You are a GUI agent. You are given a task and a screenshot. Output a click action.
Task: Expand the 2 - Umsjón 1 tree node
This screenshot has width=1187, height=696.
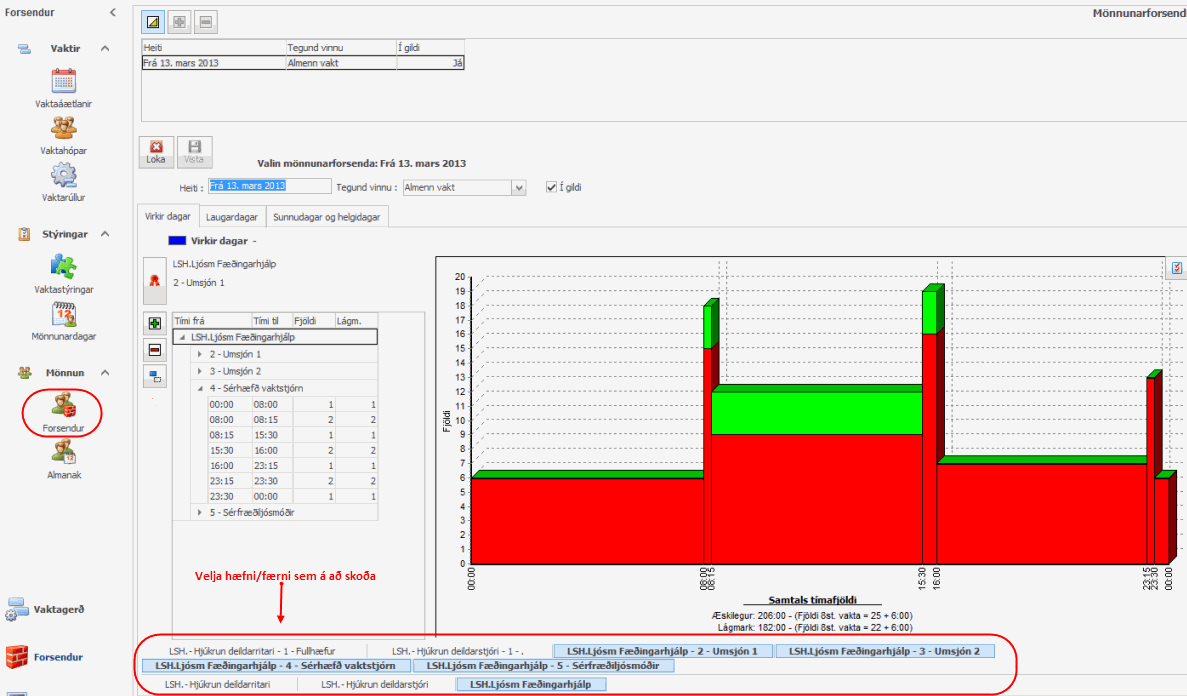point(200,354)
